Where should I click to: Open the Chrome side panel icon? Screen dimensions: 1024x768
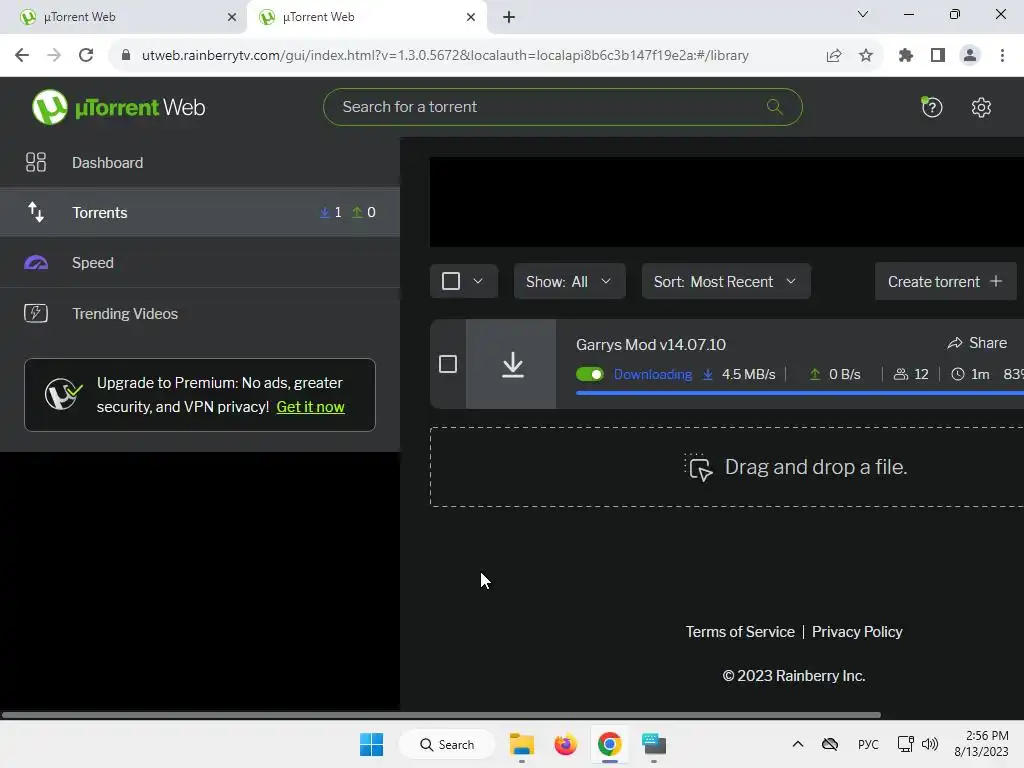coord(938,55)
